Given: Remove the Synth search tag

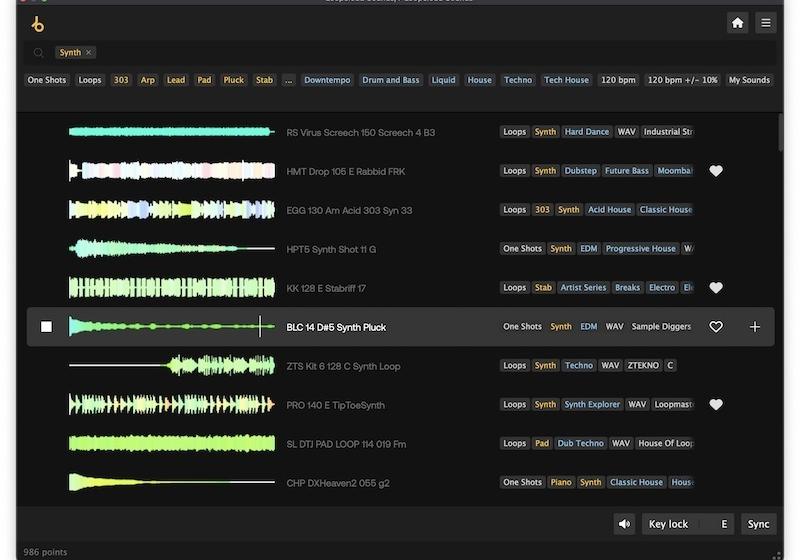Looking at the screenshot, I should coord(89,53).
